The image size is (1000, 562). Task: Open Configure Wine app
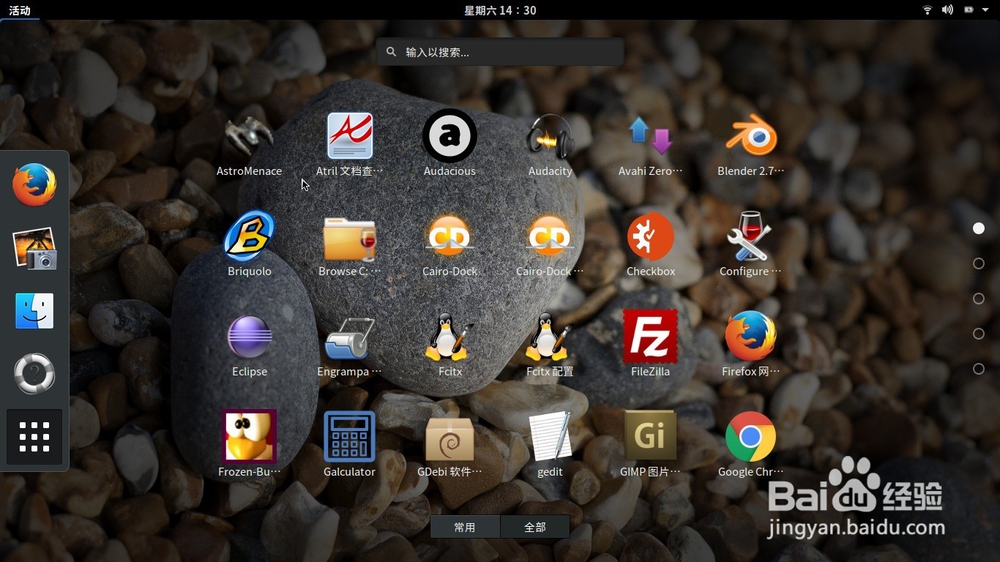pos(750,244)
